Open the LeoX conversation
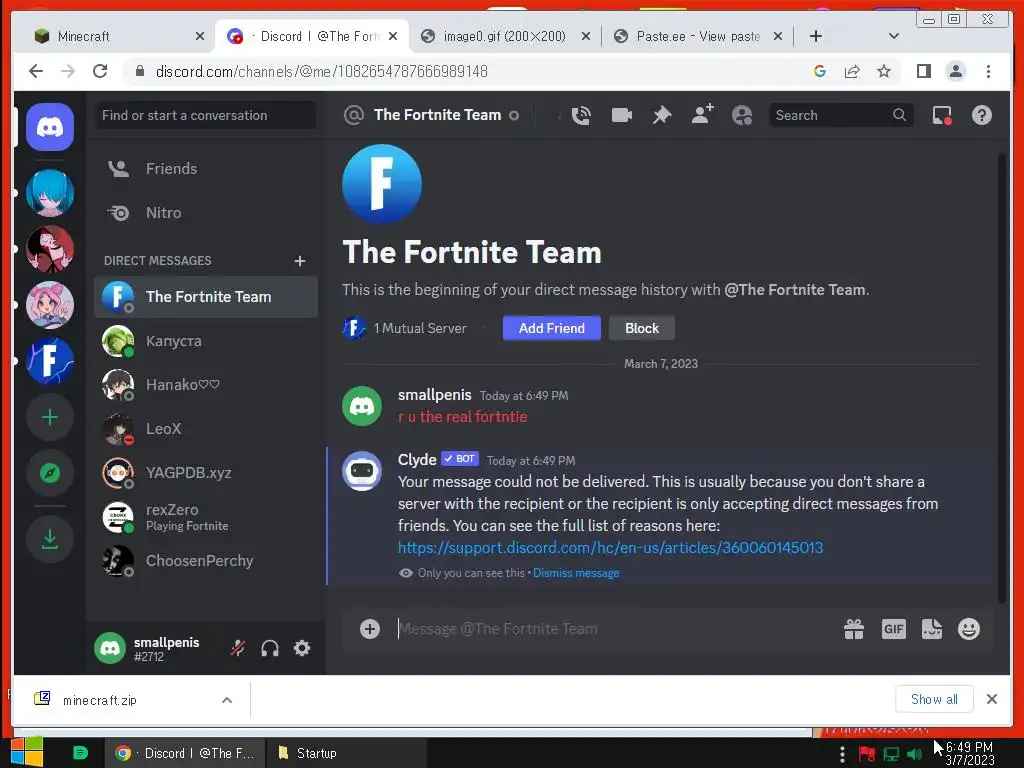Viewport: 1024px width, 768px height. 206,428
